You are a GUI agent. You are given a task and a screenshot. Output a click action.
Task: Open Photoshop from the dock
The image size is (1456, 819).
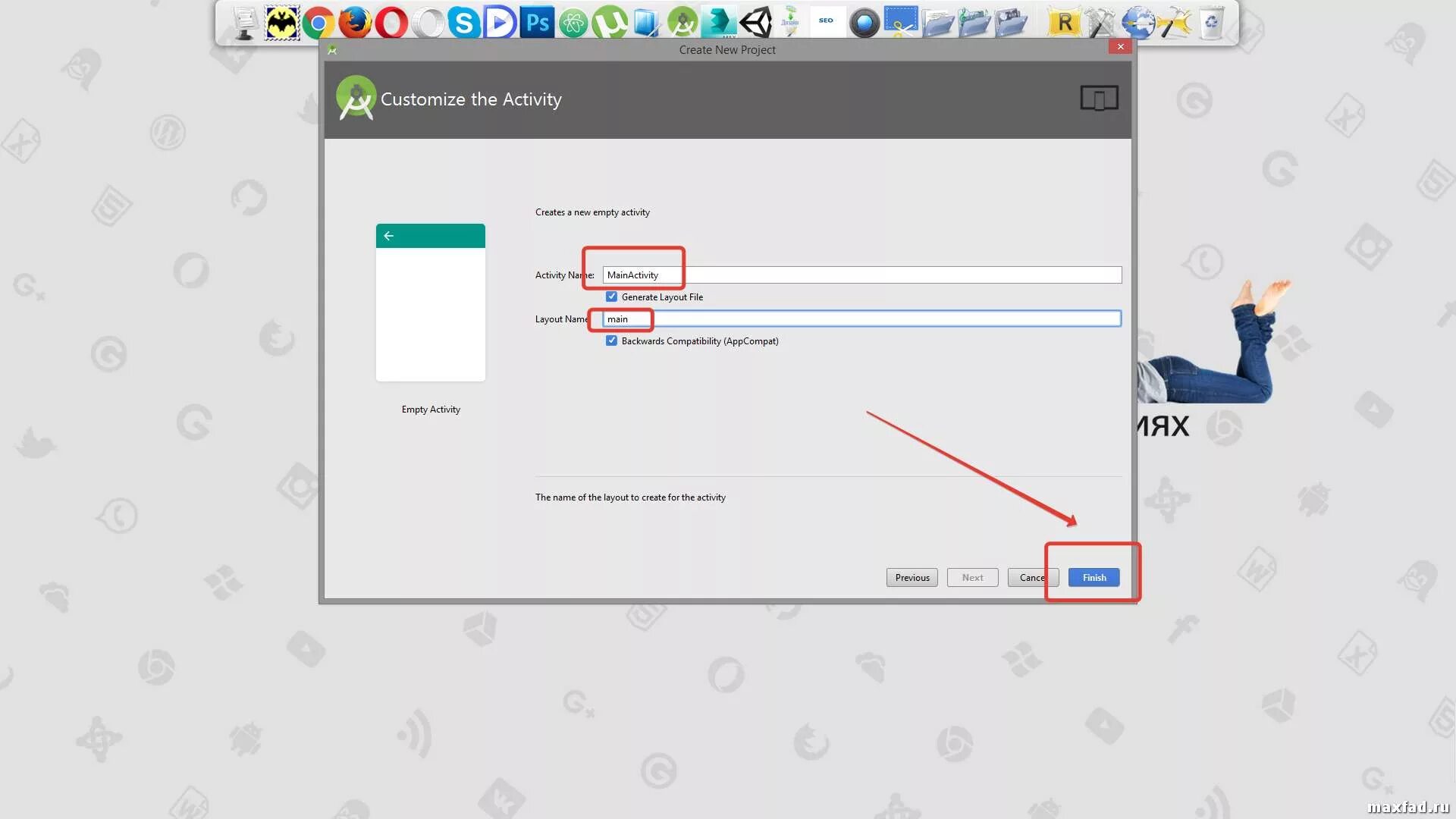[537, 23]
